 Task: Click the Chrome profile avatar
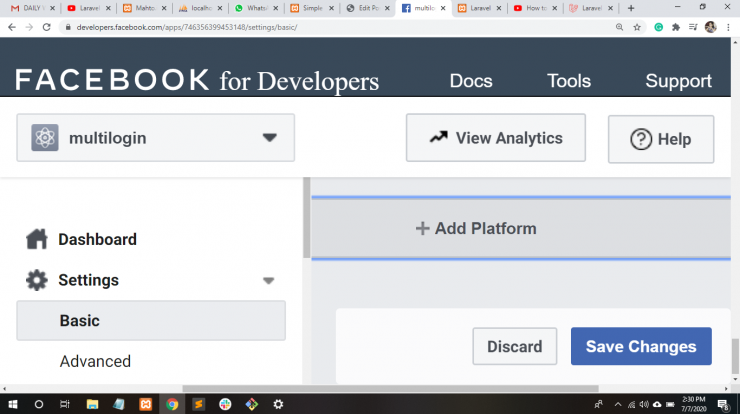click(710, 27)
